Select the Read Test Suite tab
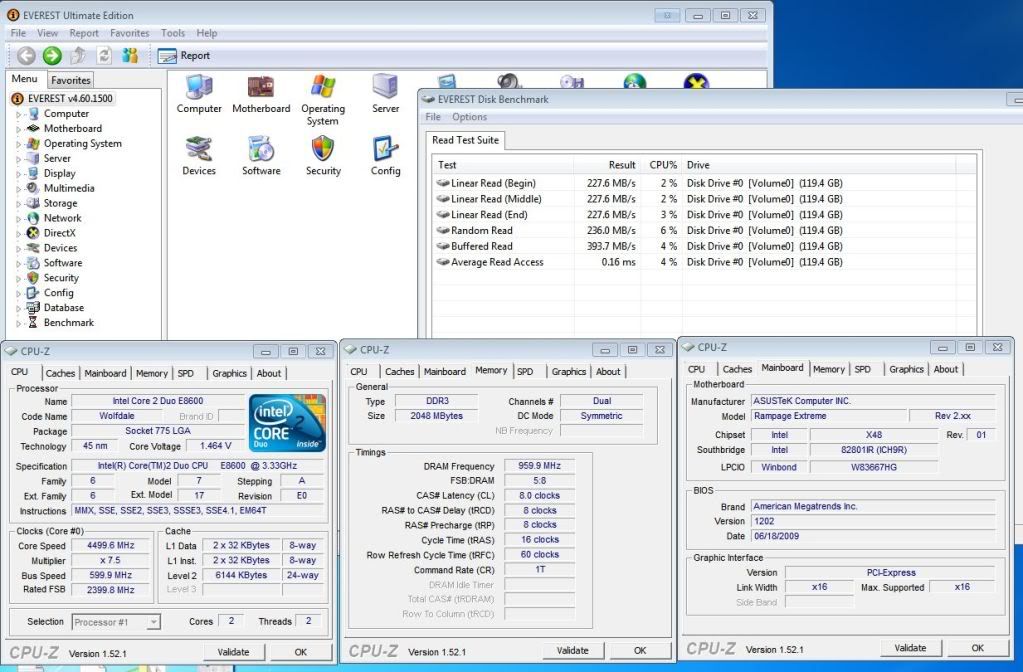The width and height of the screenshot is (1023, 672). click(x=465, y=140)
